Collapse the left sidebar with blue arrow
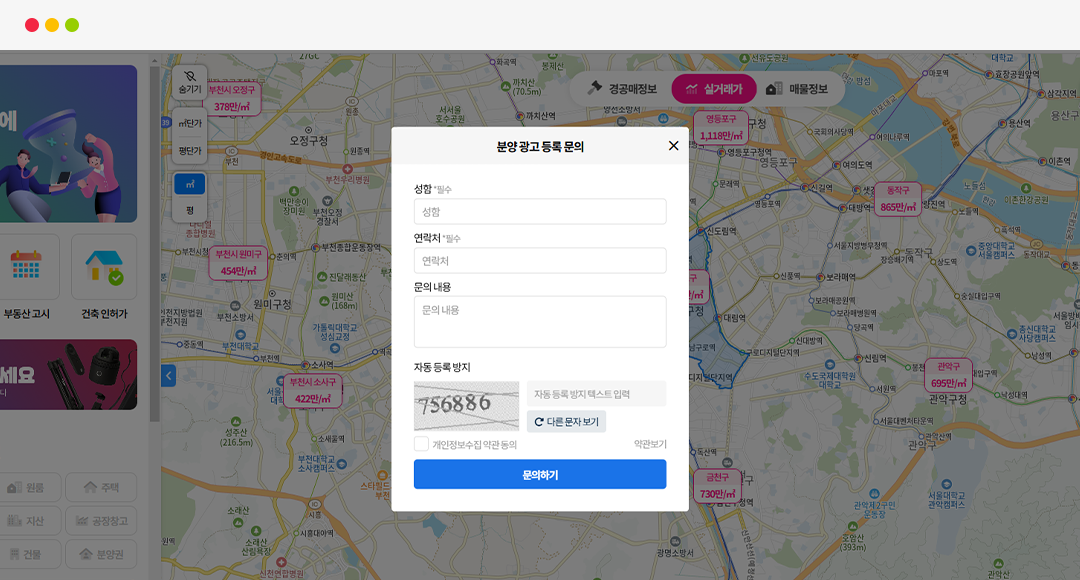Image resolution: width=1080 pixels, height=580 pixels. click(168, 376)
